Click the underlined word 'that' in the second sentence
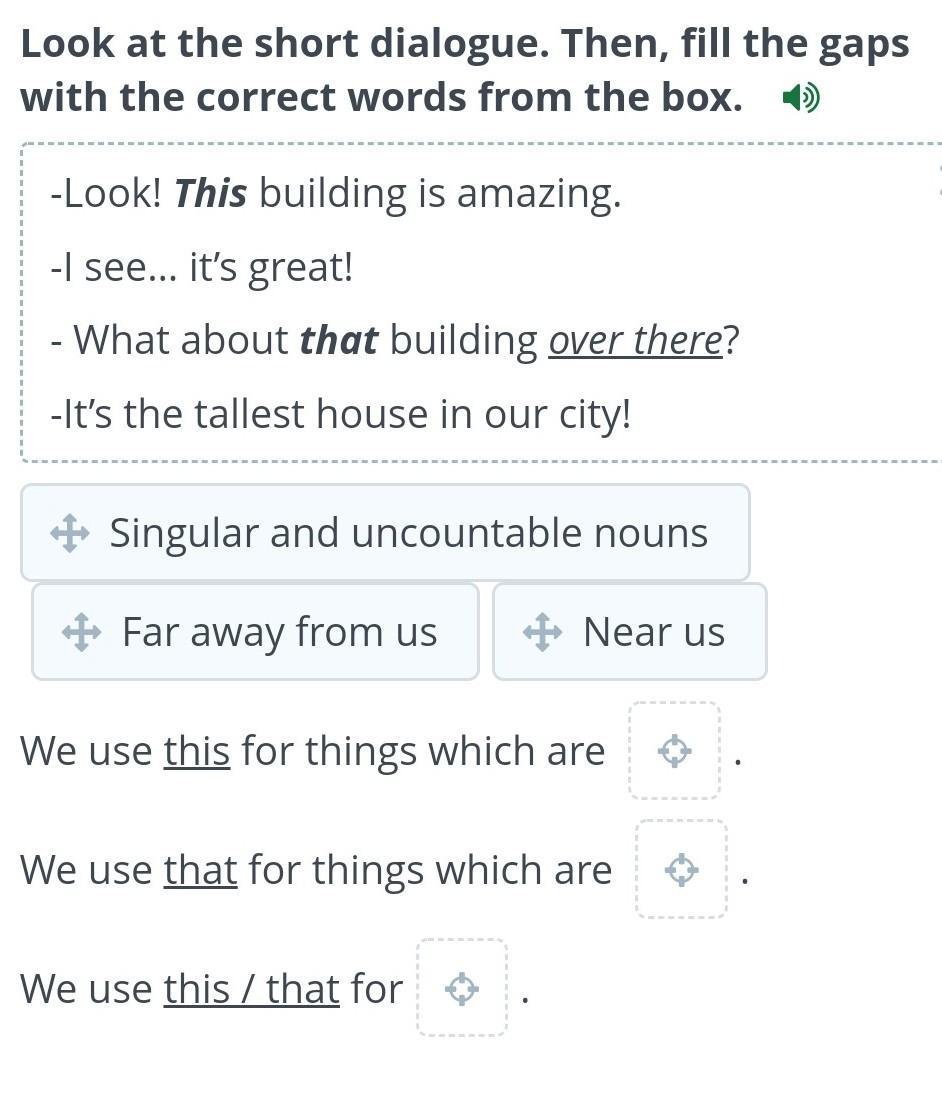Viewport: 942px width, 1100px height. click(201, 871)
